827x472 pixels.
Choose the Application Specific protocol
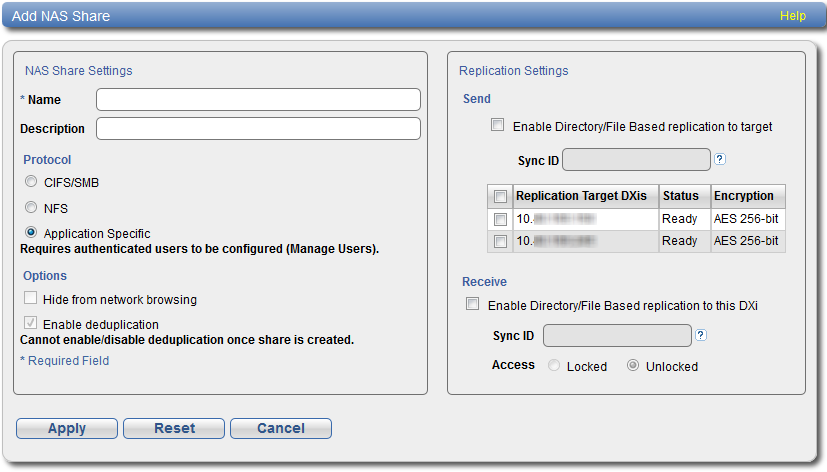[x=31, y=233]
